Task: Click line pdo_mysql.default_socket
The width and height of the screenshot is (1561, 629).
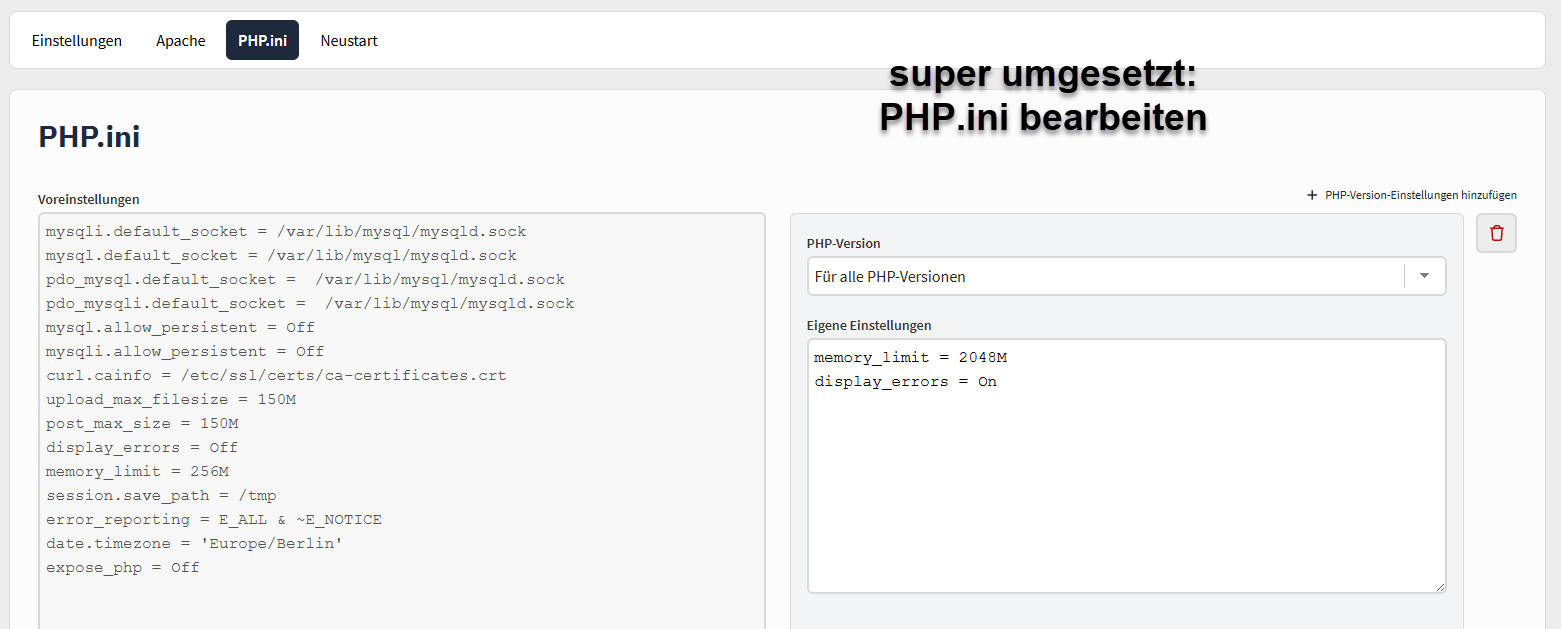Action: pos(305,279)
